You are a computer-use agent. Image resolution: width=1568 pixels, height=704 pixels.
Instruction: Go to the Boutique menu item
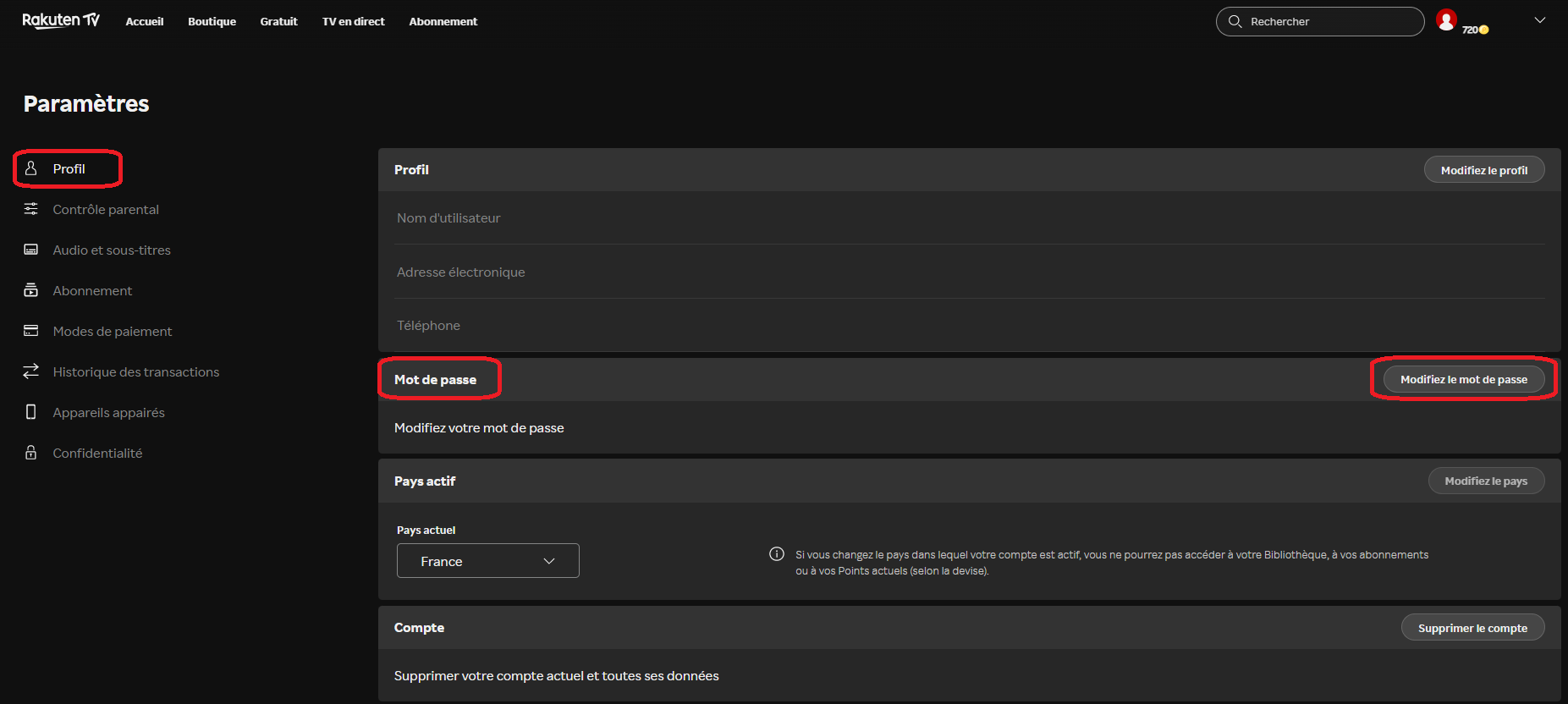(x=212, y=21)
